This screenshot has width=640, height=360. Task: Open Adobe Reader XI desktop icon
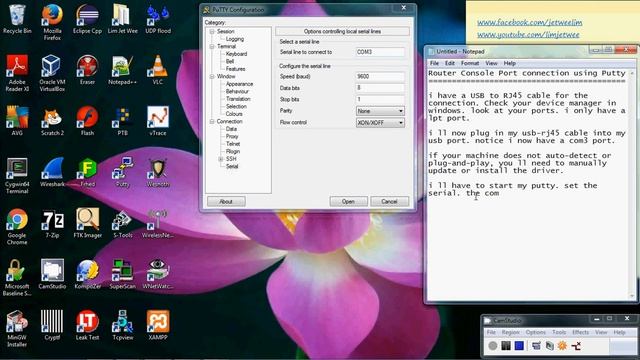[17, 73]
